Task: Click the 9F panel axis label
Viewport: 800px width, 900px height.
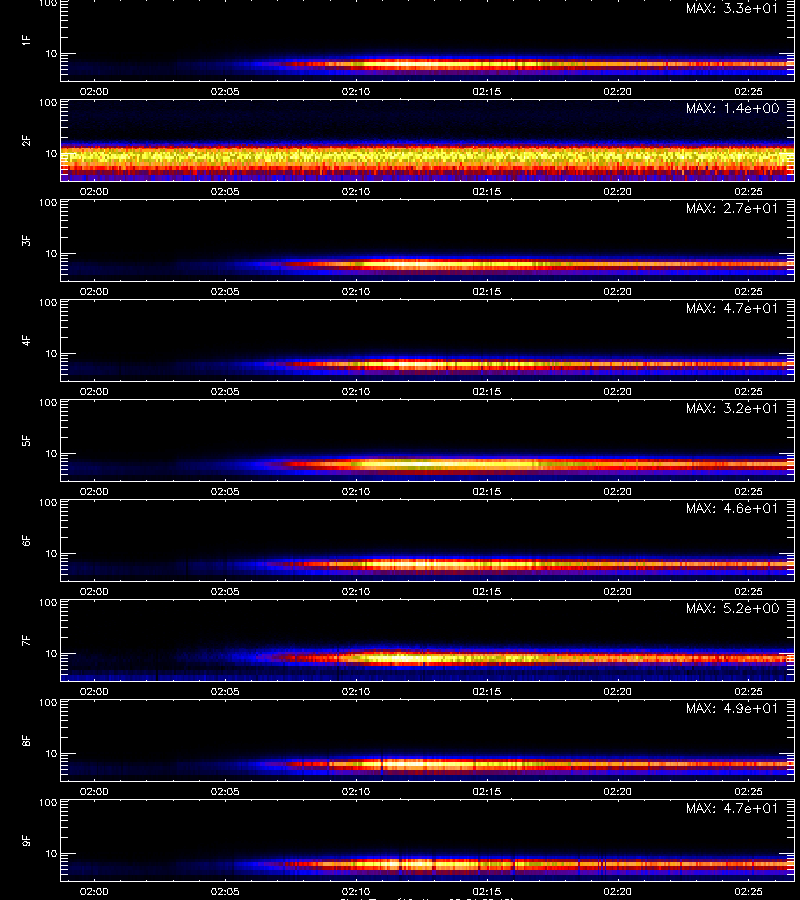Action: [x=26, y=840]
